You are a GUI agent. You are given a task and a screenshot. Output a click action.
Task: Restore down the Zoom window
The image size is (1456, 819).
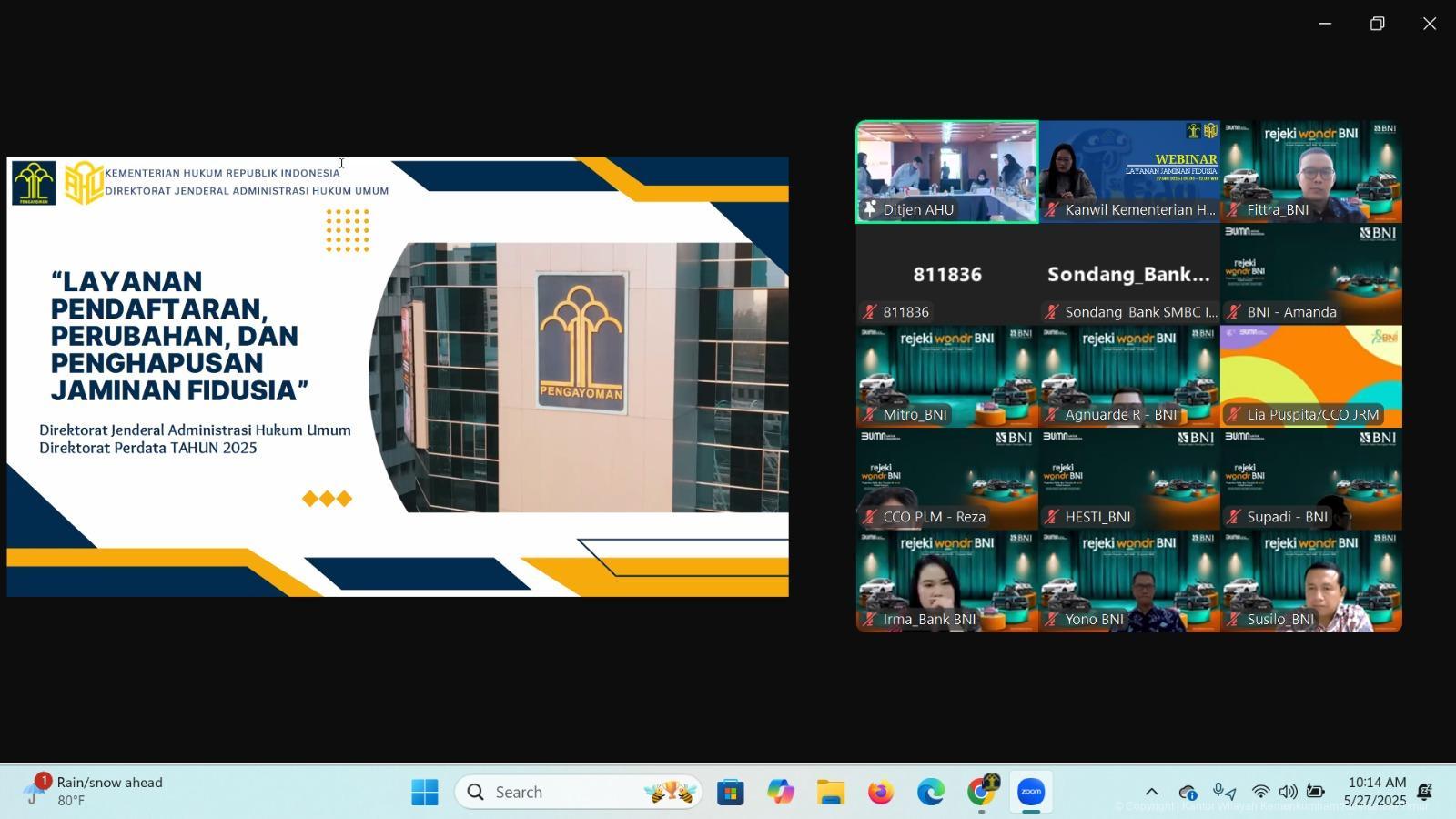(x=1378, y=24)
